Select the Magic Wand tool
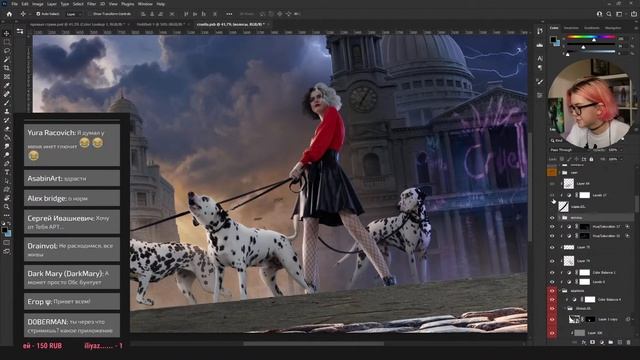Image resolution: width=640 pixels, height=360 pixels. pyautogui.click(x=7, y=59)
